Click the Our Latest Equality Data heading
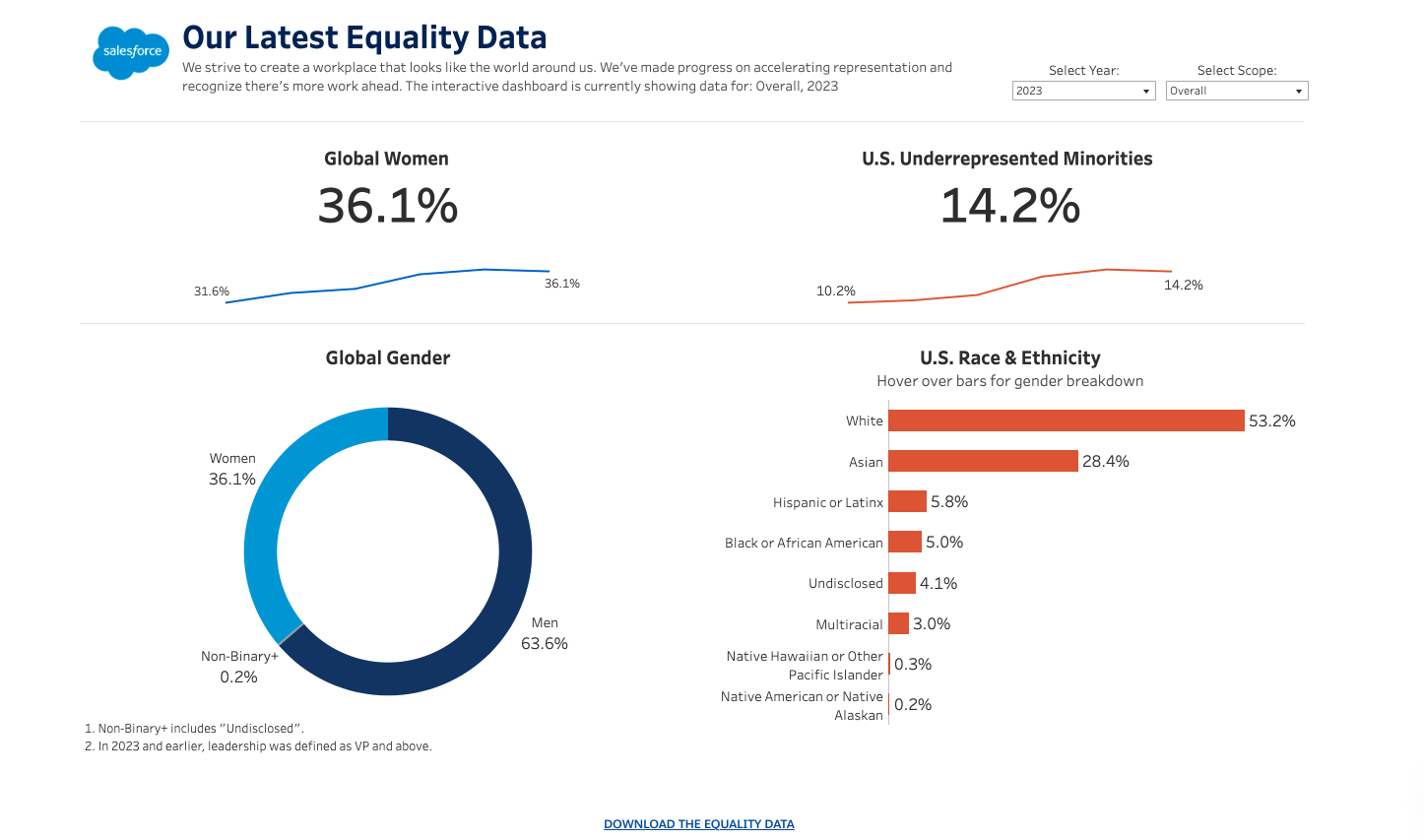The width and height of the screenshot is (1424, 840). click(362, 36)
